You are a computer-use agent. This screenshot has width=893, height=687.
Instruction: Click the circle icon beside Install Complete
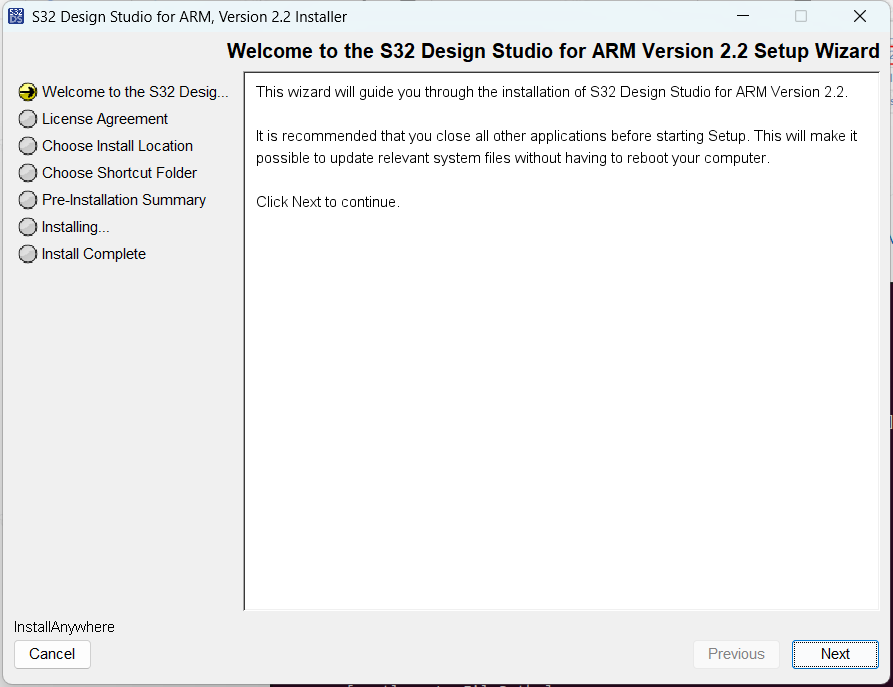pyautogui.click(x=28, y=254)
